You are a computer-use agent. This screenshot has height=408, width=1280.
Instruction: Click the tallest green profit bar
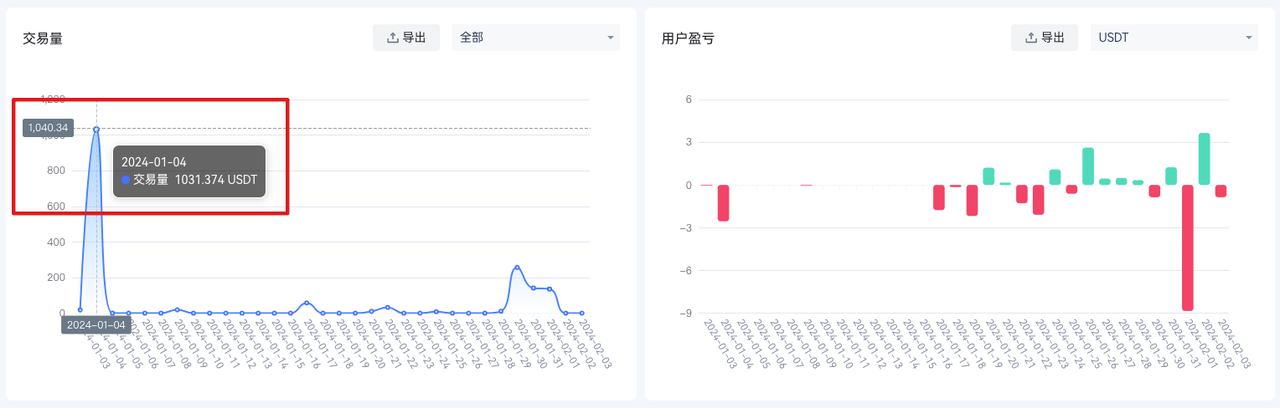[x=1204, y=159]
